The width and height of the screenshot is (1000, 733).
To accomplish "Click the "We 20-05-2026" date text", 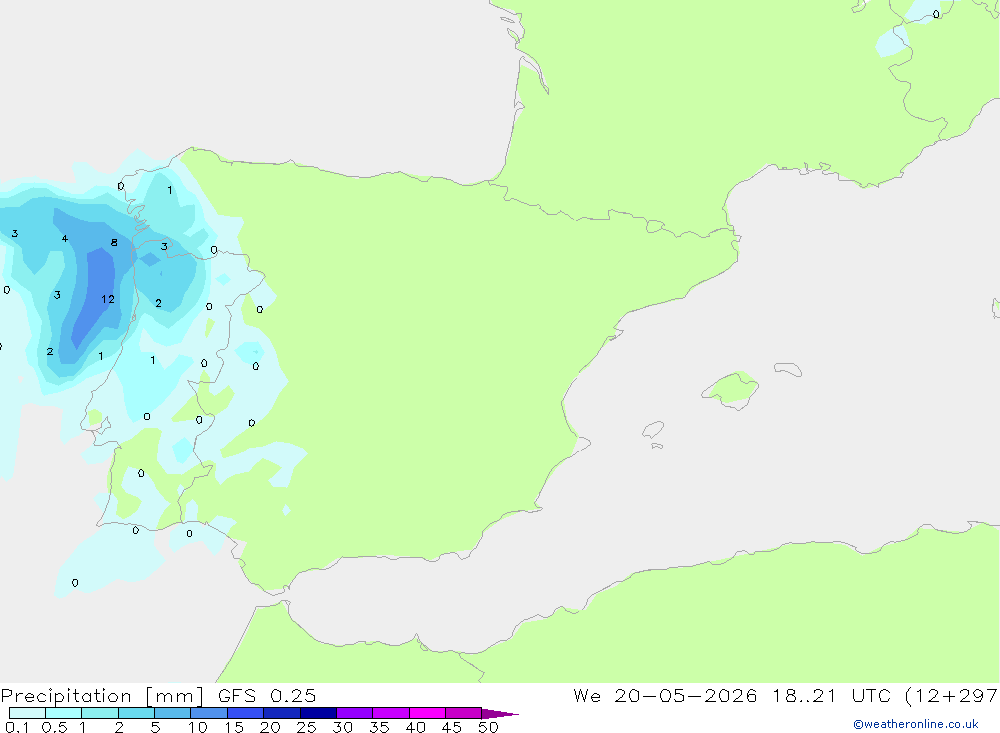I will tap(665, 695).
